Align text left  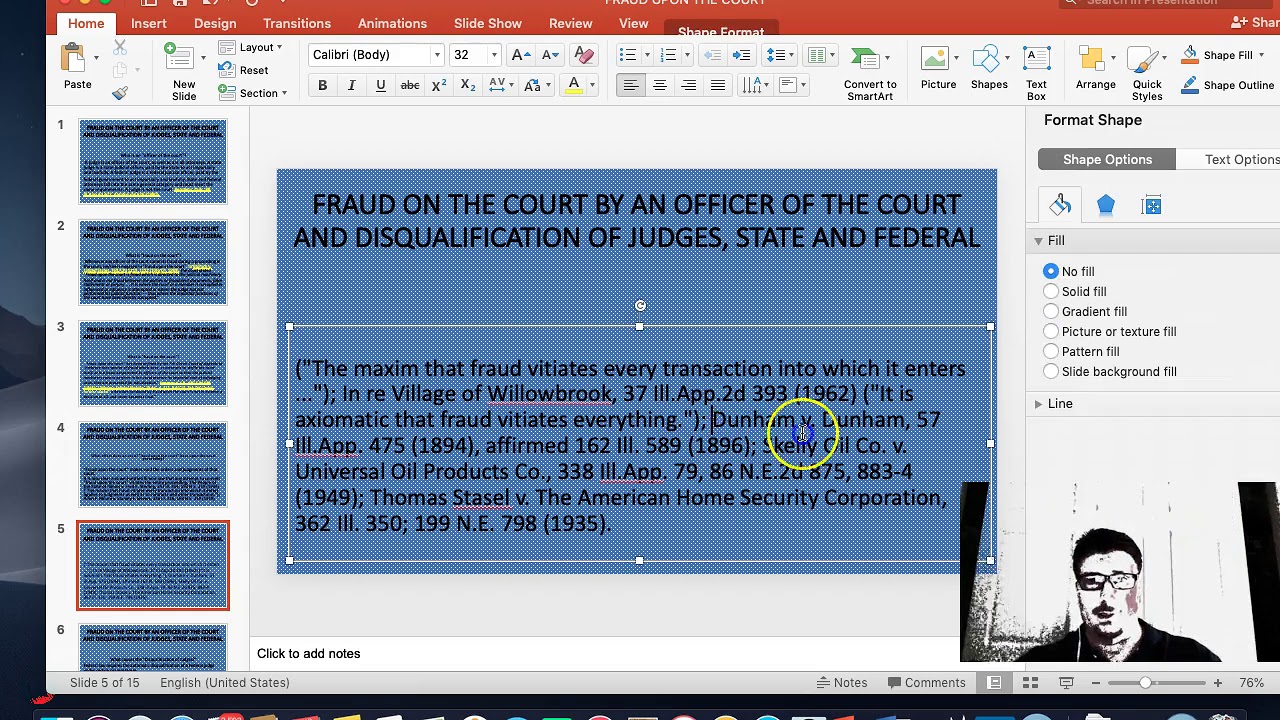[x=631, y=86]
